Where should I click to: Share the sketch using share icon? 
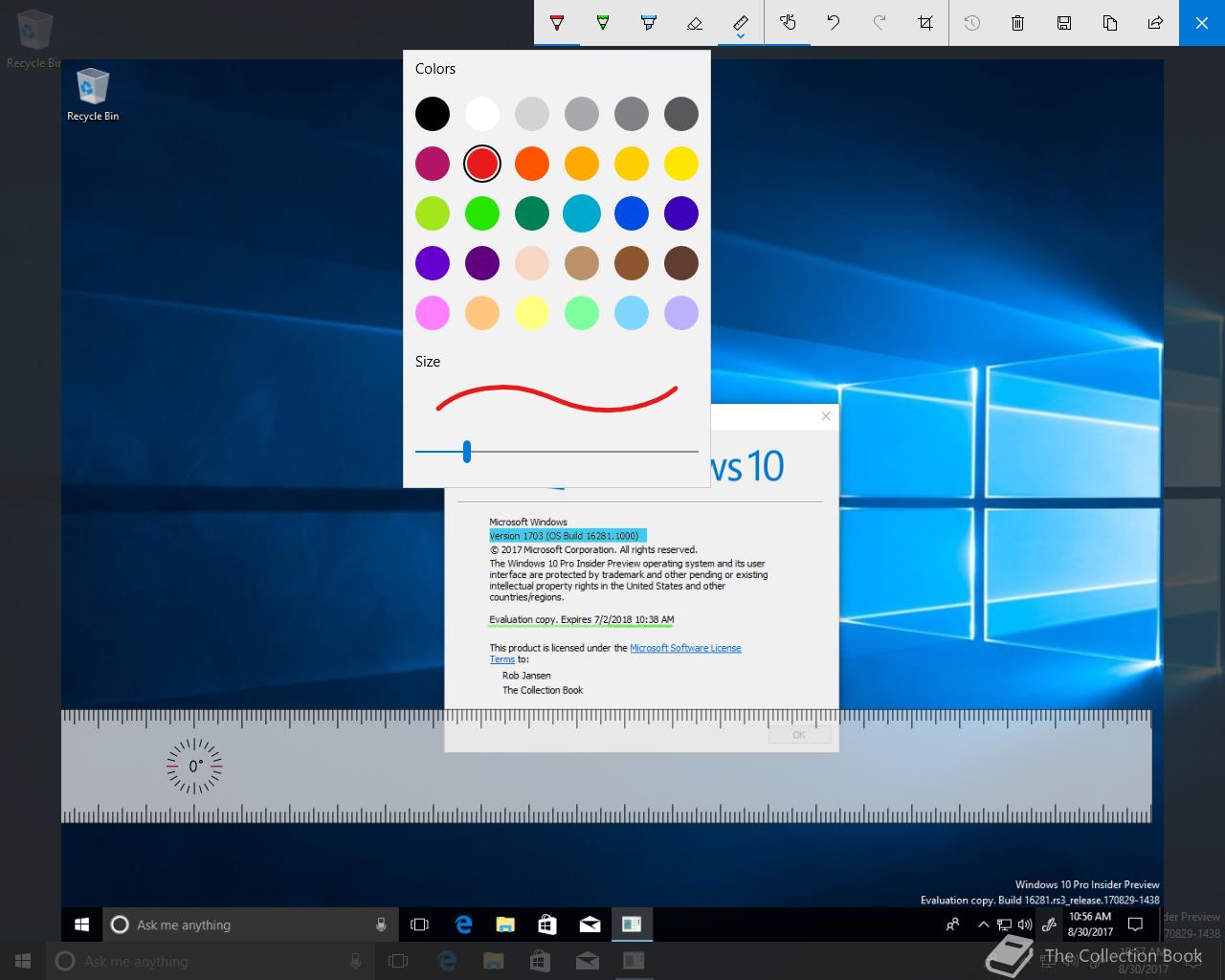click(x=1156, y=22)
